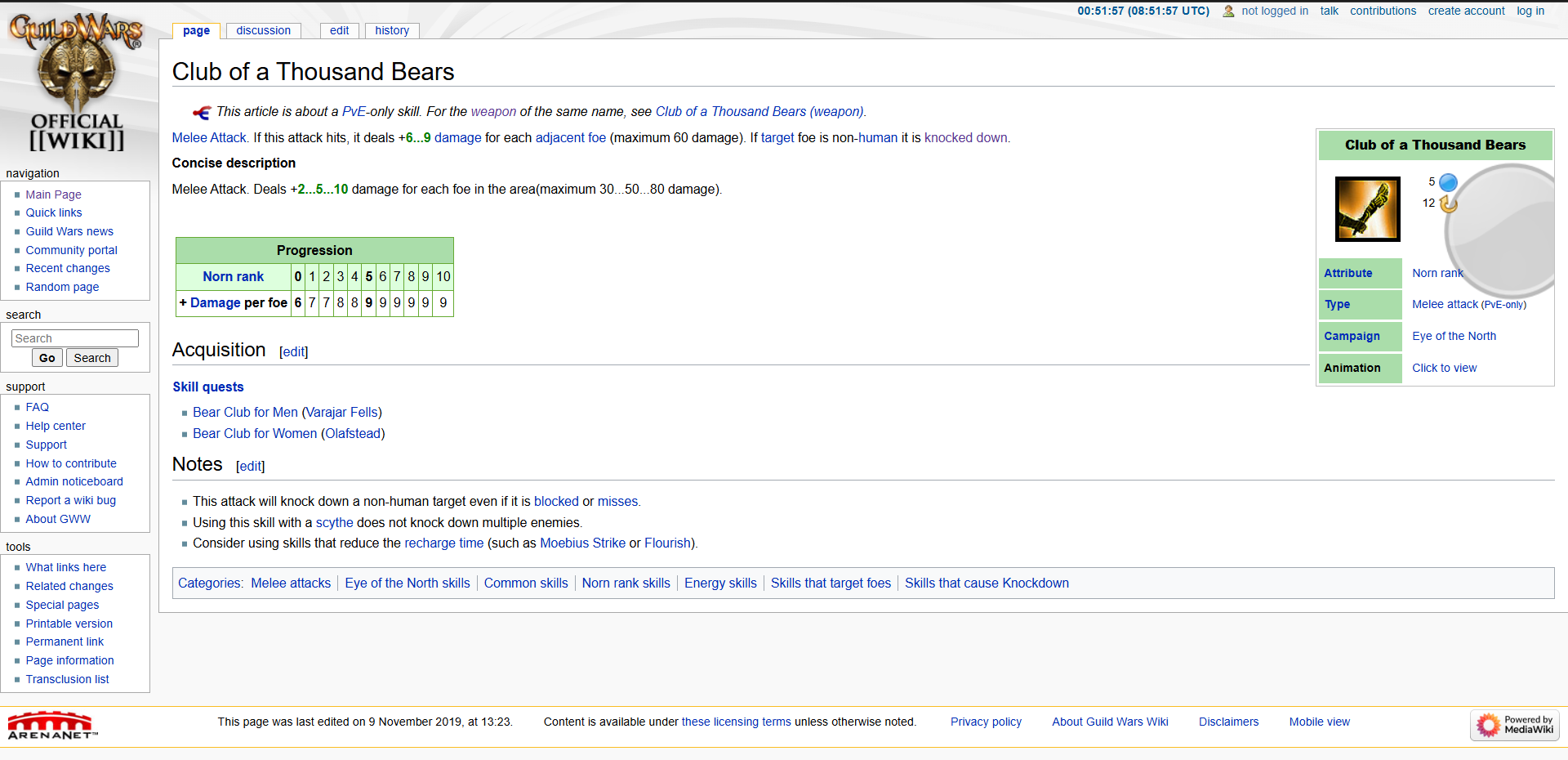Viewport: 1568px width, 760px height.
Task: Edit the Notes section
Action: click(251, 466)
